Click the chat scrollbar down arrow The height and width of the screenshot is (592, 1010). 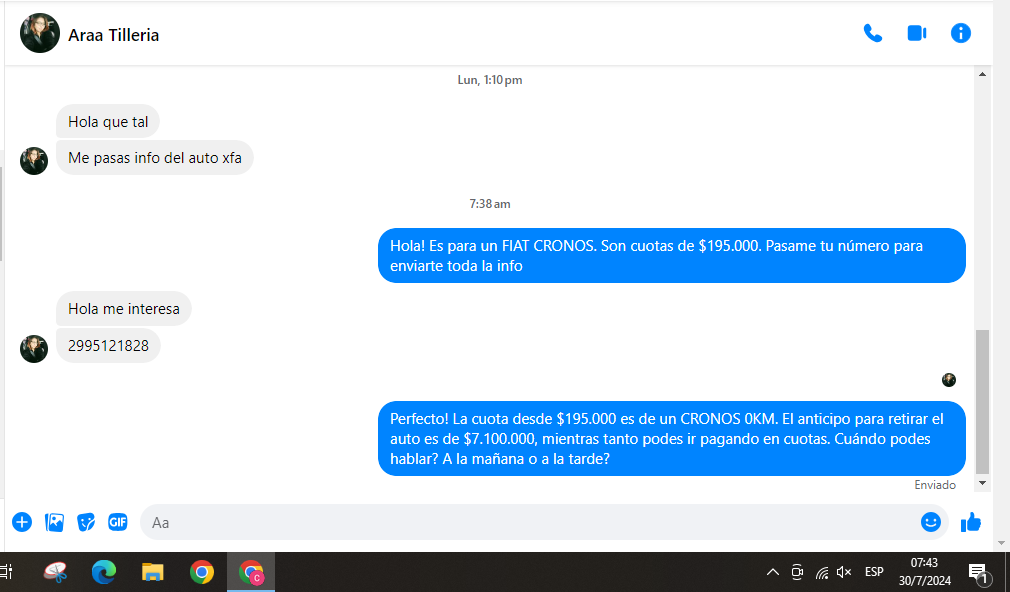point(982,483)
